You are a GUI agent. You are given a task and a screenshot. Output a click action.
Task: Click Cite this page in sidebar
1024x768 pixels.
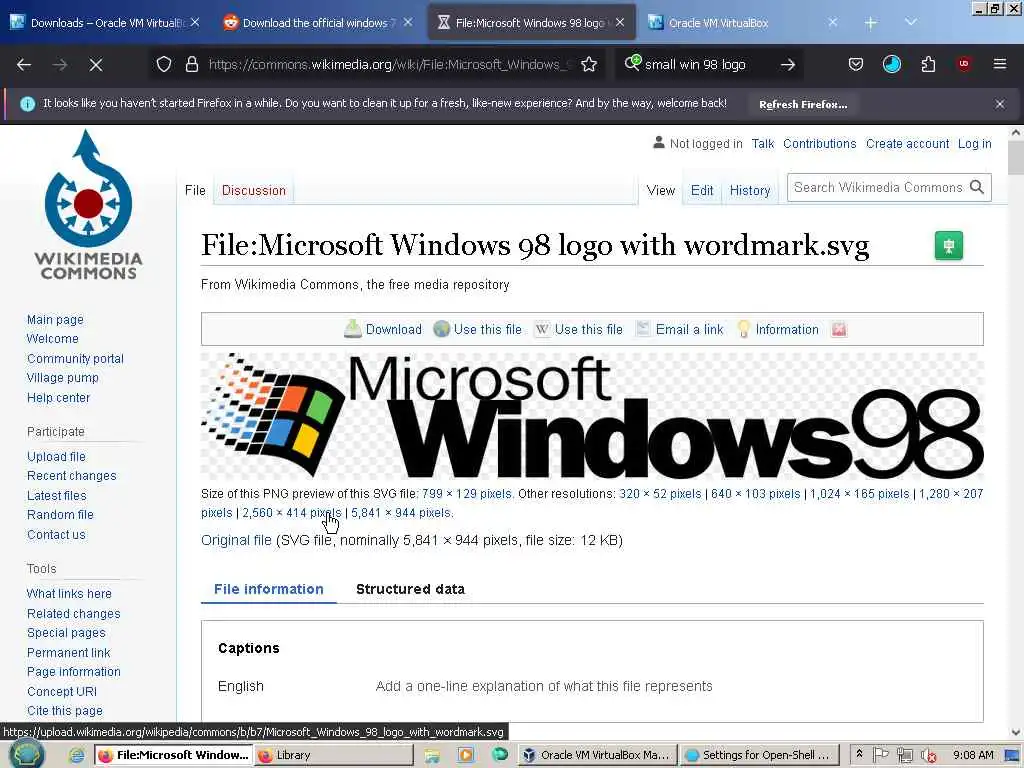(x=65, y=711)
